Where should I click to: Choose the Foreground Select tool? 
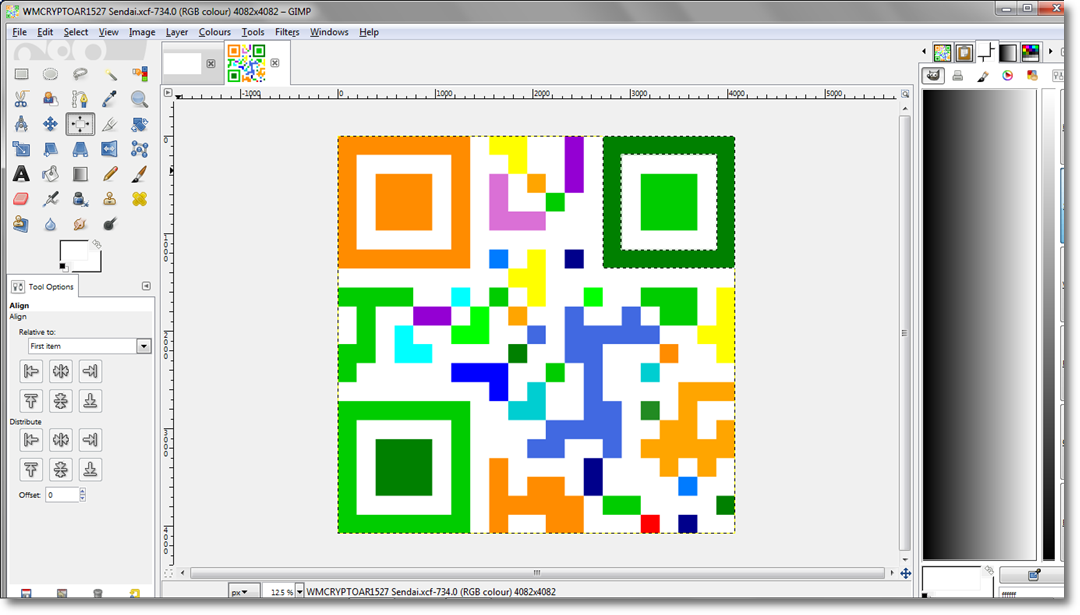coord(50,99)
